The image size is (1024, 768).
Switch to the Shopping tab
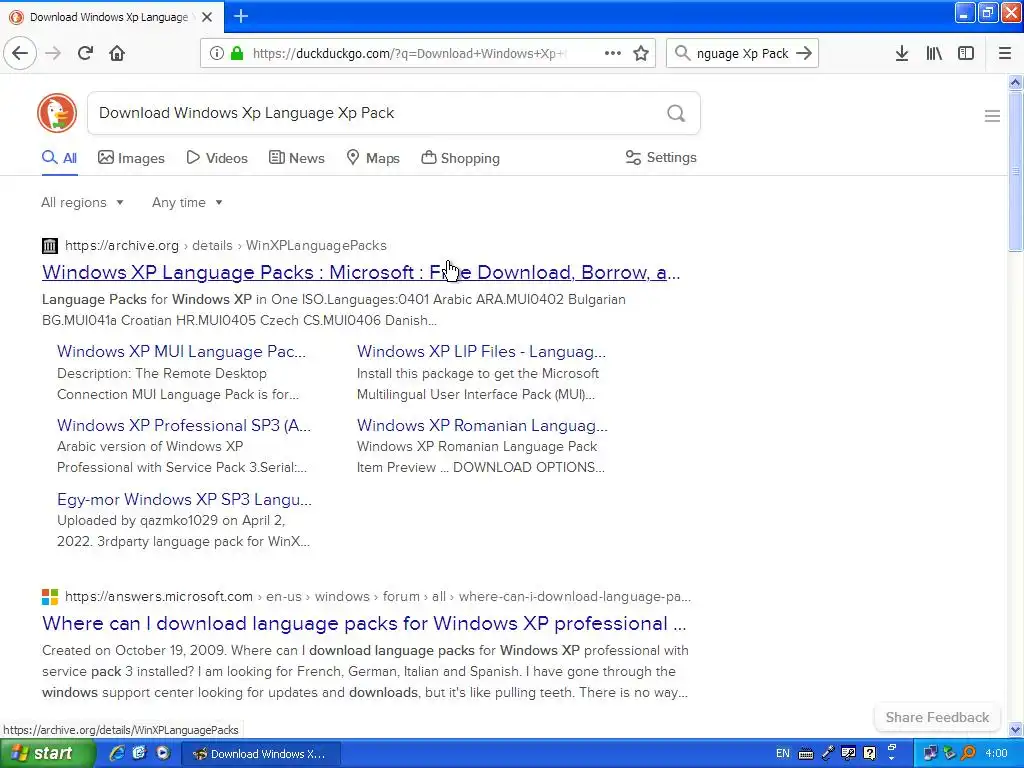[x=460, y=158]
